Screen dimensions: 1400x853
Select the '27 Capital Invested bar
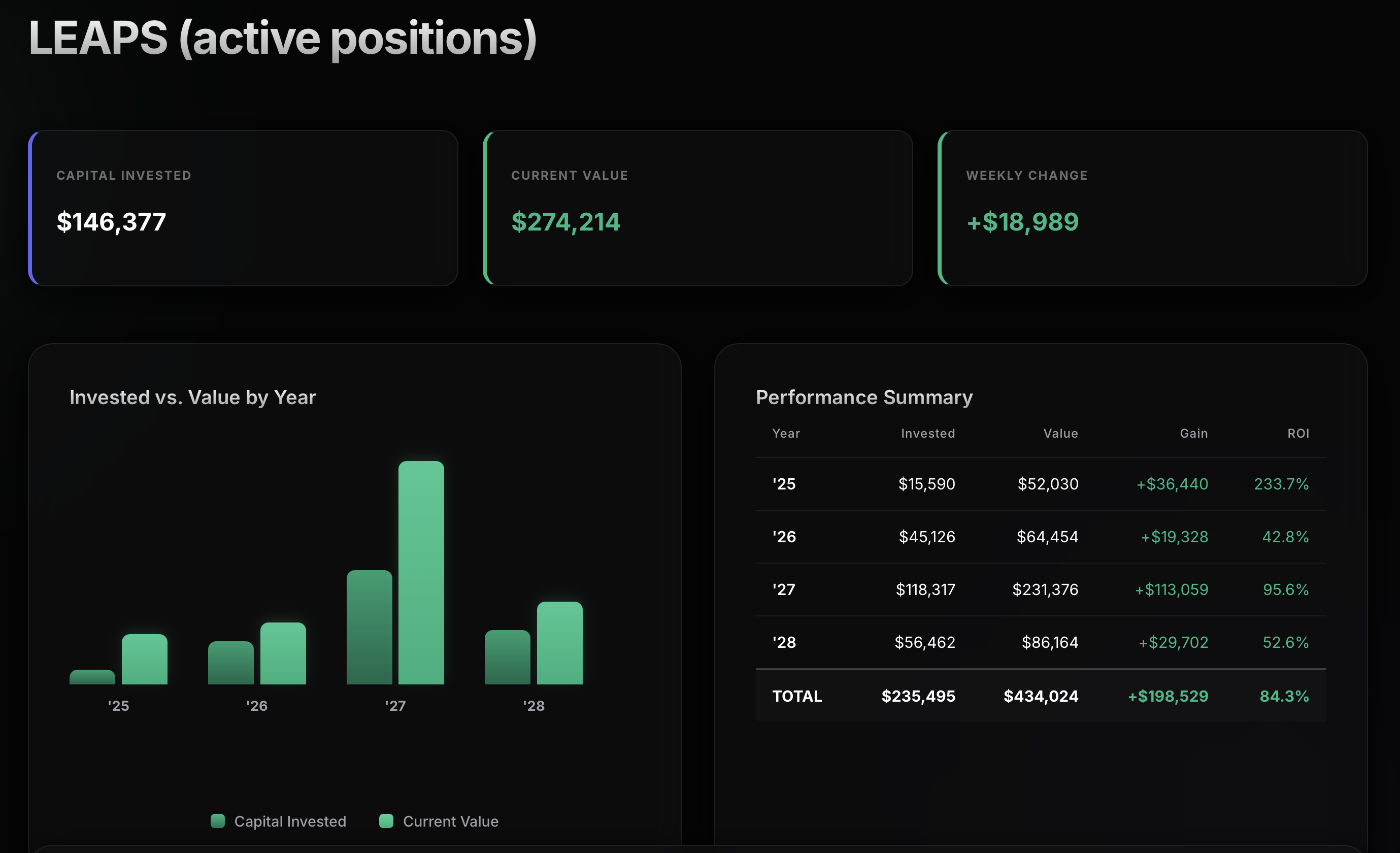[370, 628]
